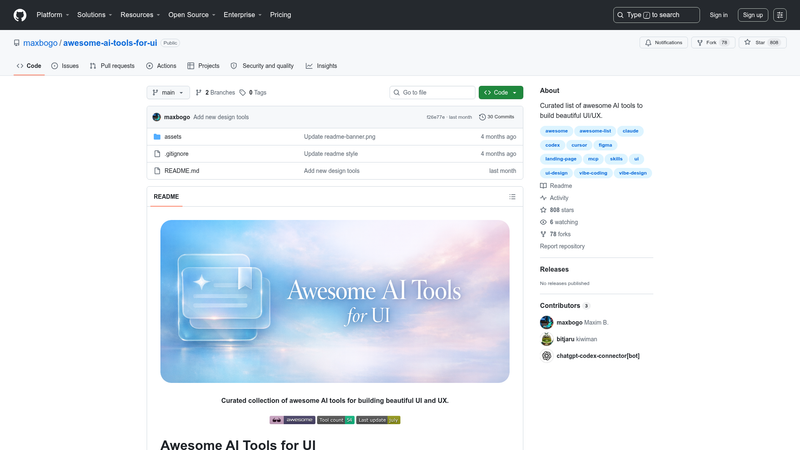The image size is (800, 450).
Task: Select the Code tab
Action: click(29, 66)
